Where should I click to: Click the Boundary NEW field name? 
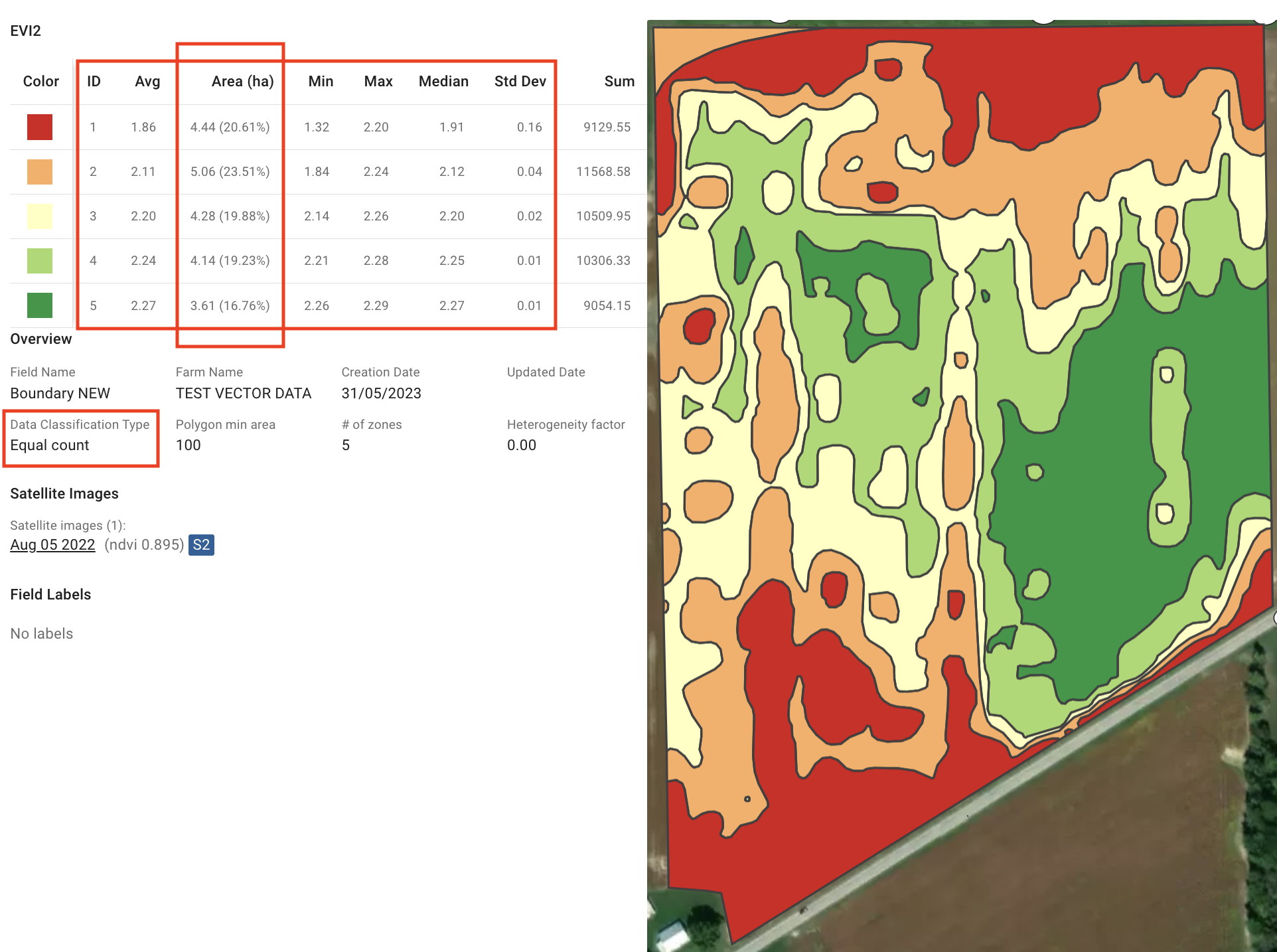(60, 394)
